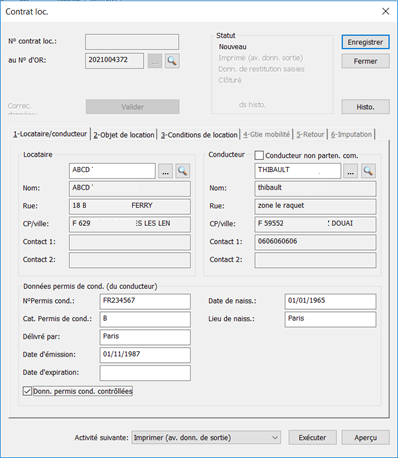Search order number with magnifier icon

[172, 61]
